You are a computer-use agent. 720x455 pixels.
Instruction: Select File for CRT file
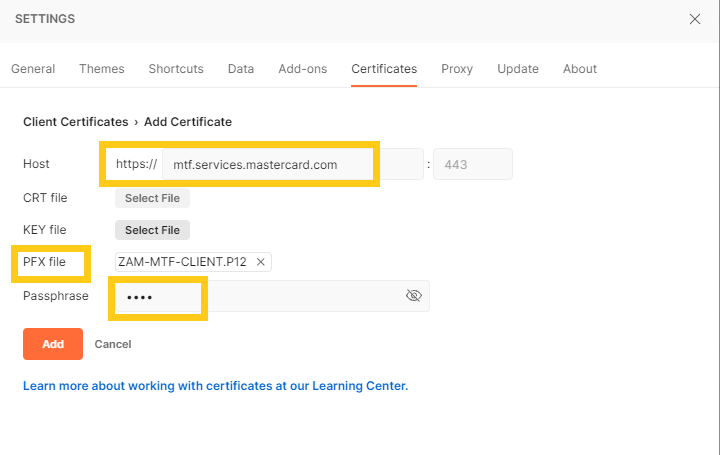152,198
